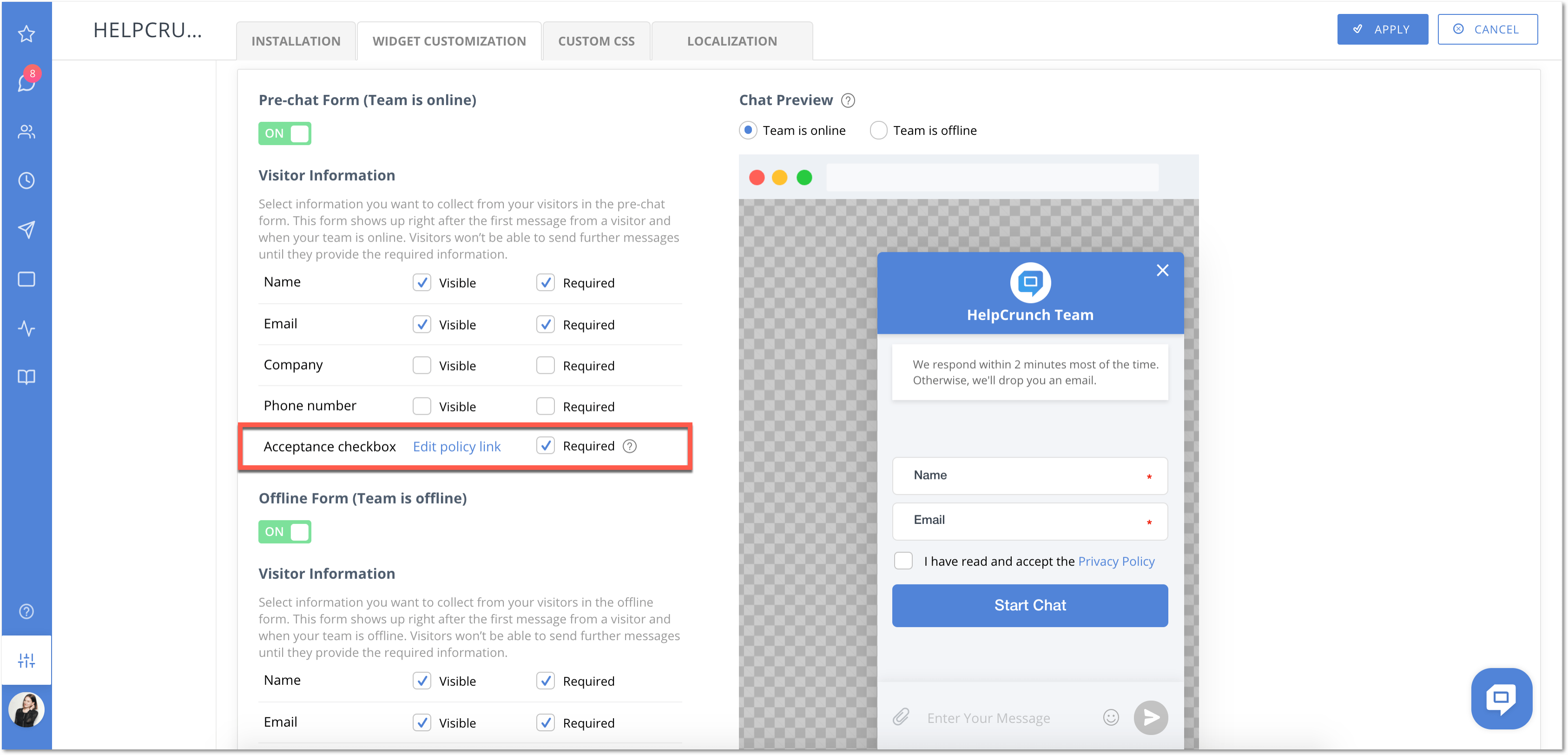The image size is (1568, 755).
Task: Close the chat preview widget with X
Action: pyautogui.click(x=1162, y=270)
